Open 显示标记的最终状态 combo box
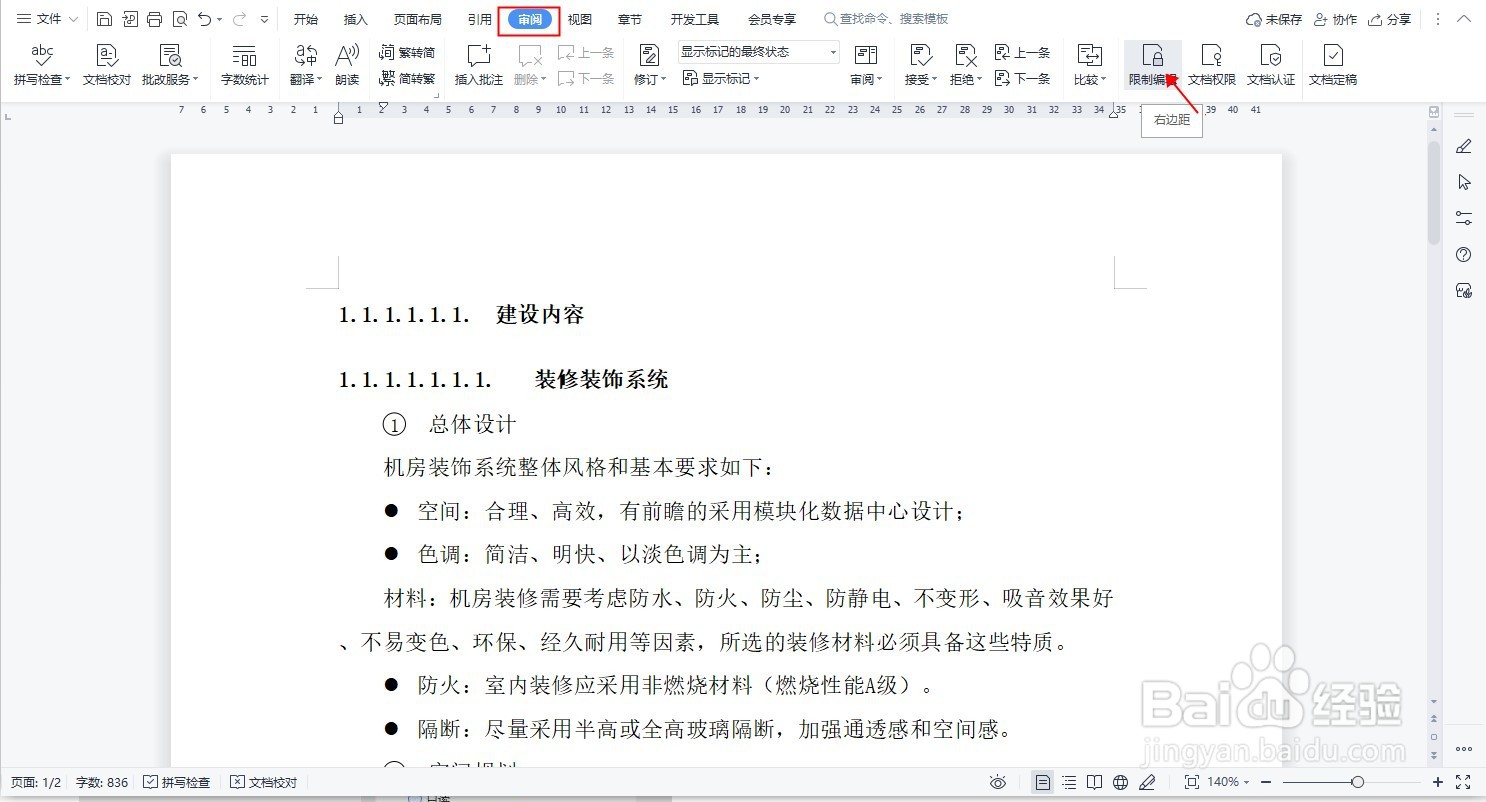 pyautogui.click(x=759, y=52)
